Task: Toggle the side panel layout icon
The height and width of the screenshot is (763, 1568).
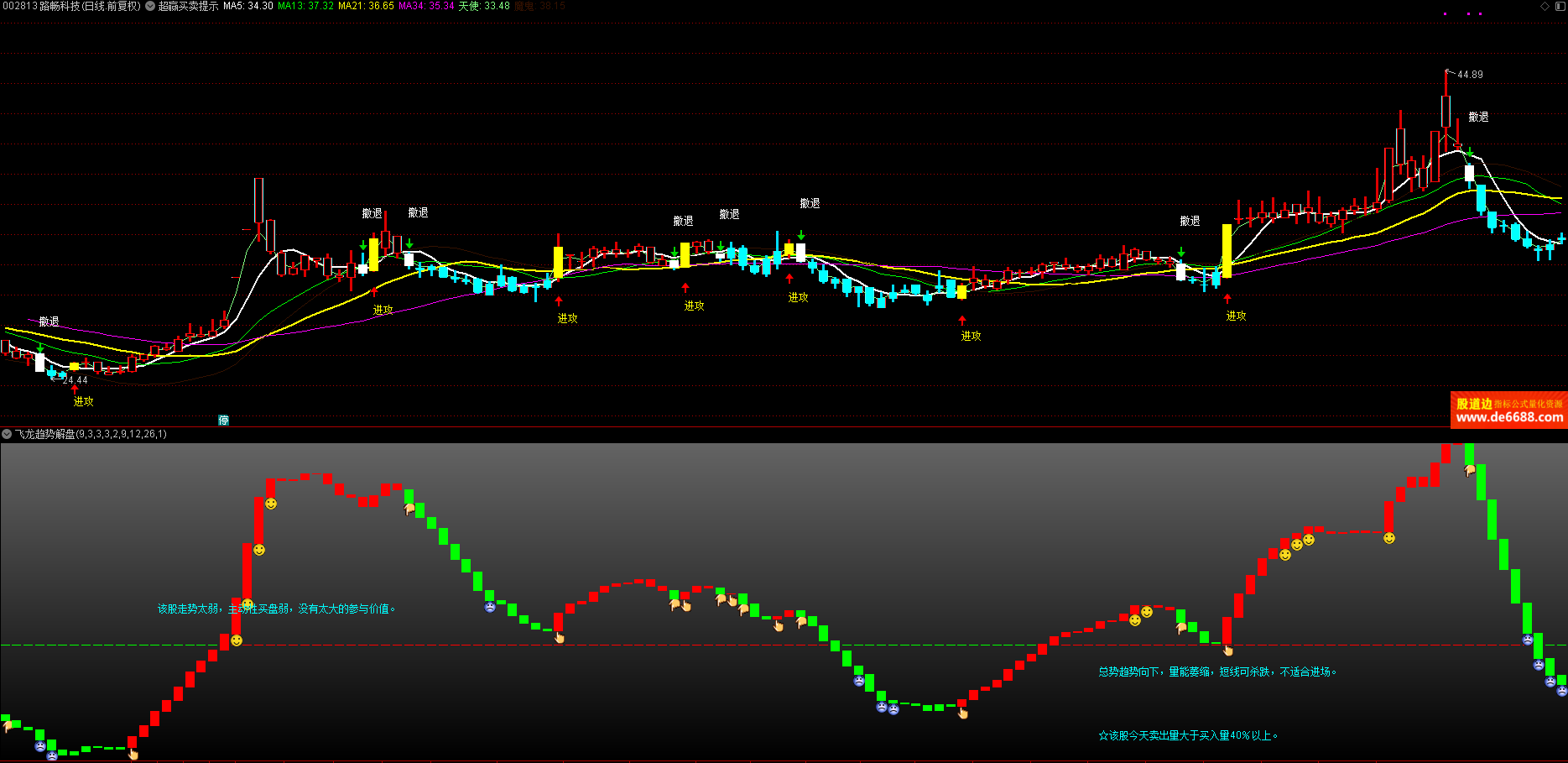Action: (x=1560, y=6)
